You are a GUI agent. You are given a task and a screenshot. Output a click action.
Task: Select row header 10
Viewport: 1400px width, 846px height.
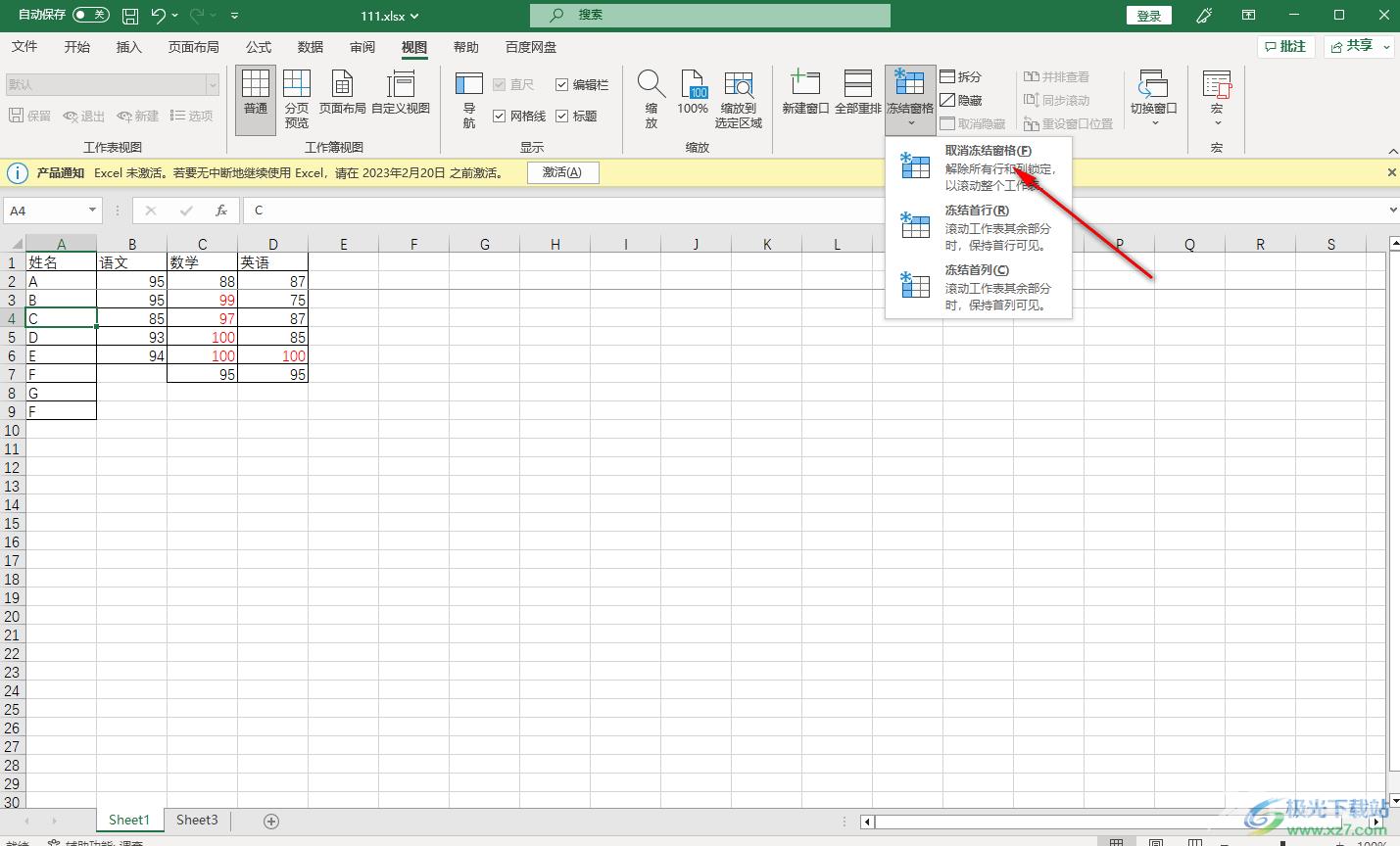coord(12,431)
